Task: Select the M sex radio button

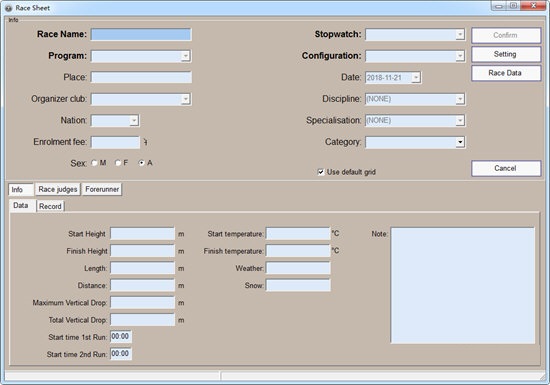Action: pyautogui.click(x=94, y=163)
